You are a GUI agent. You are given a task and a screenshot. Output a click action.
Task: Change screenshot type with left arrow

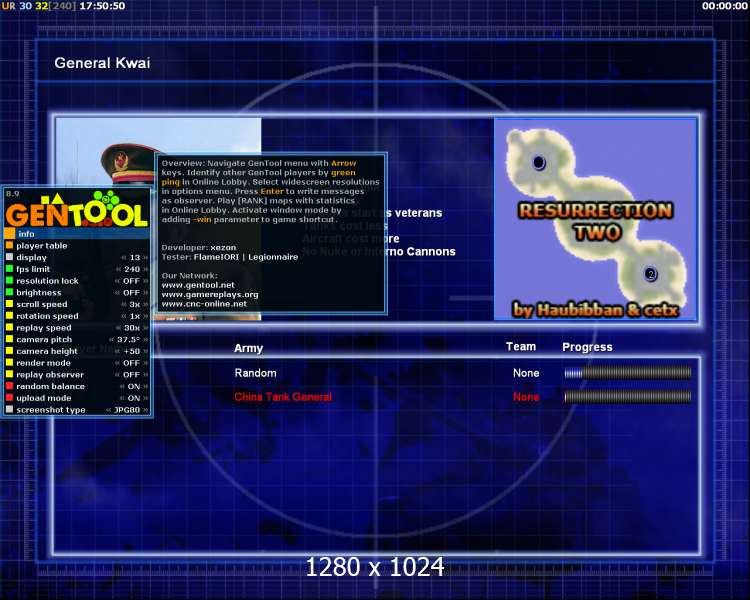(109, 410)
